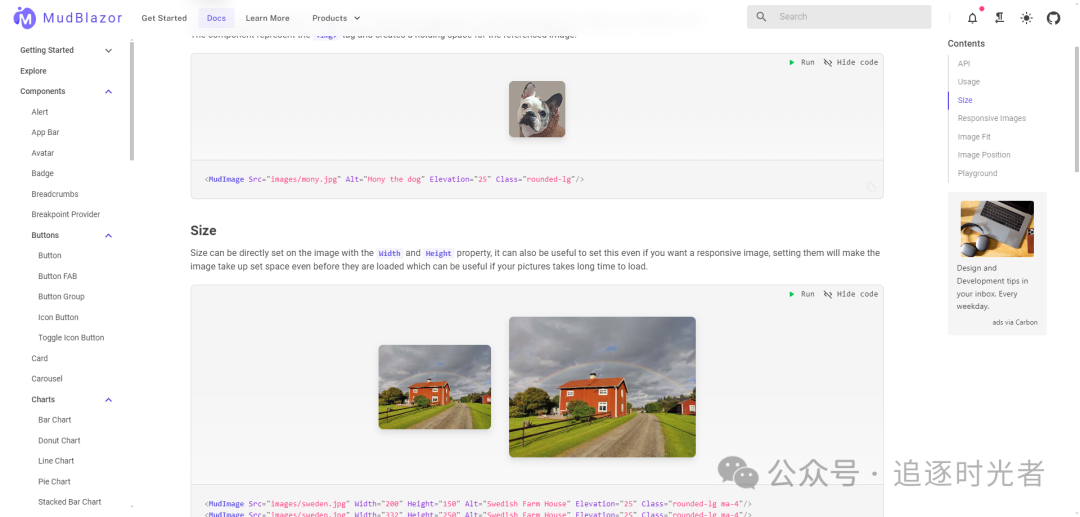Click the search magnifier icon
The image size is (1080, 517).
761,17
